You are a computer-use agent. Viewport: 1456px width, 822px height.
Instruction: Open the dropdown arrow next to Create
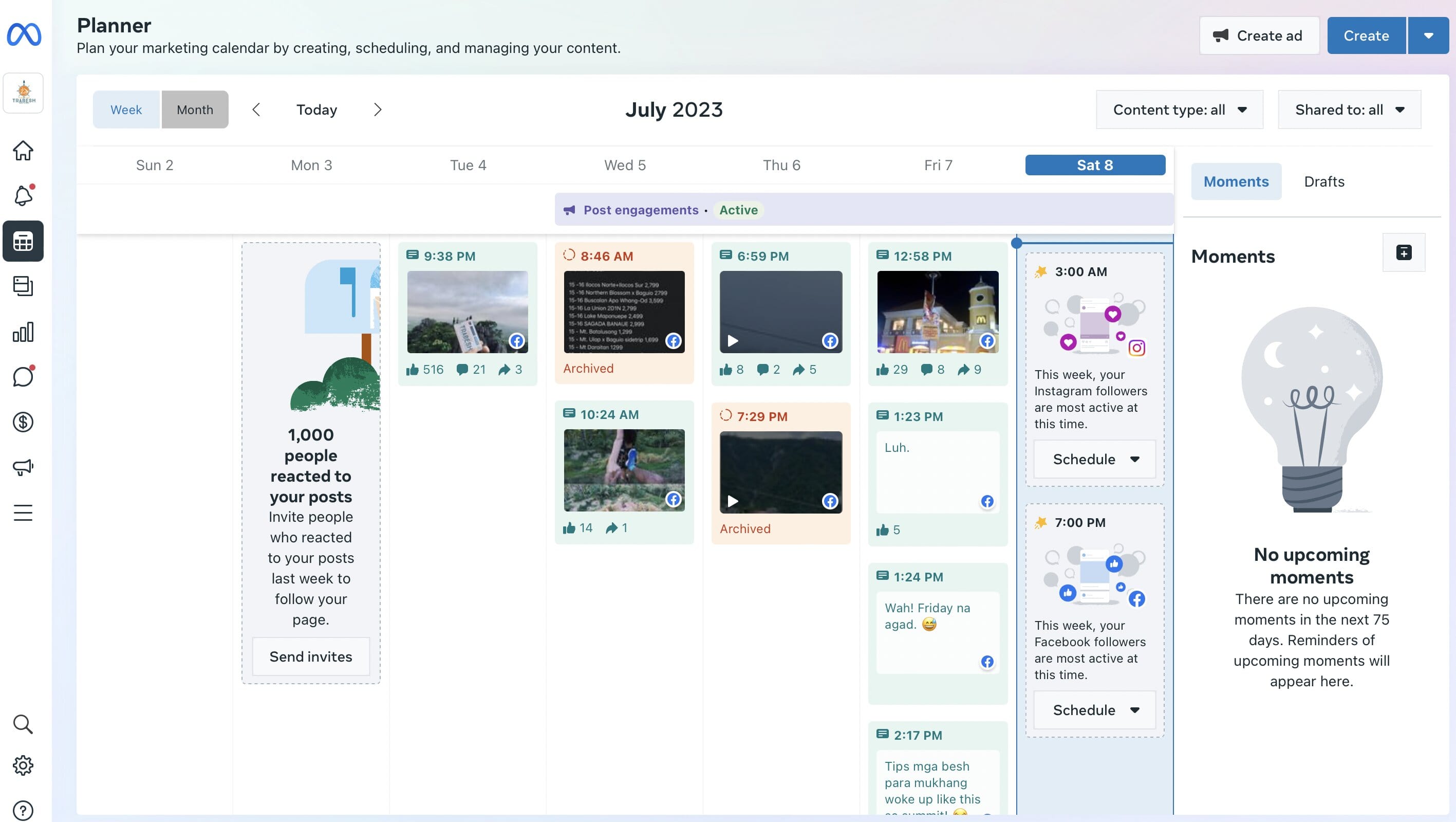click(x=1428, y=35)
